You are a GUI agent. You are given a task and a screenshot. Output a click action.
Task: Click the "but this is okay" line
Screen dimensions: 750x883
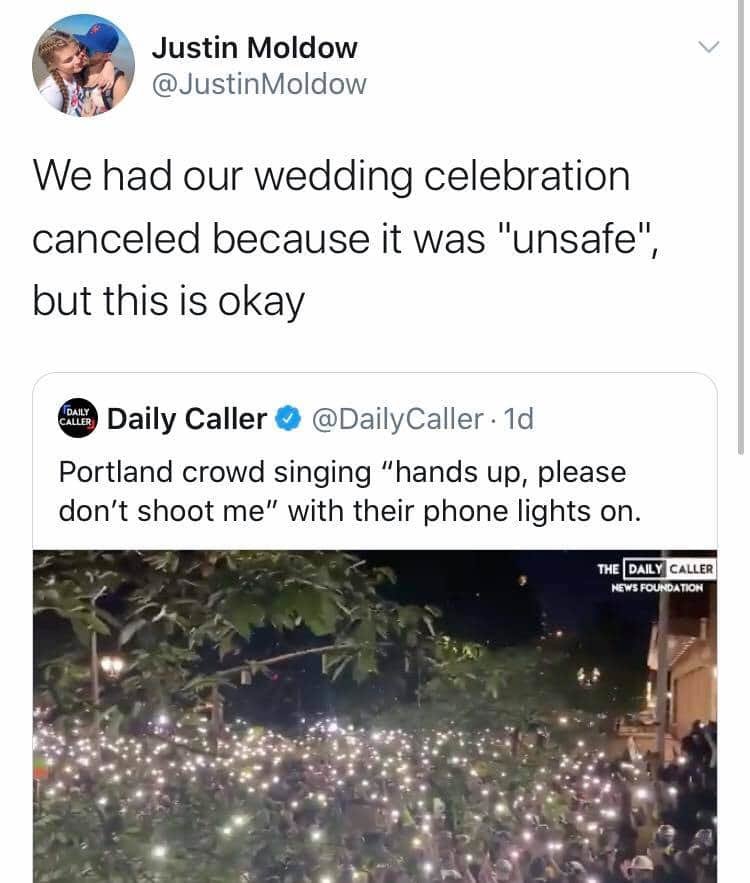coord(168,300)
